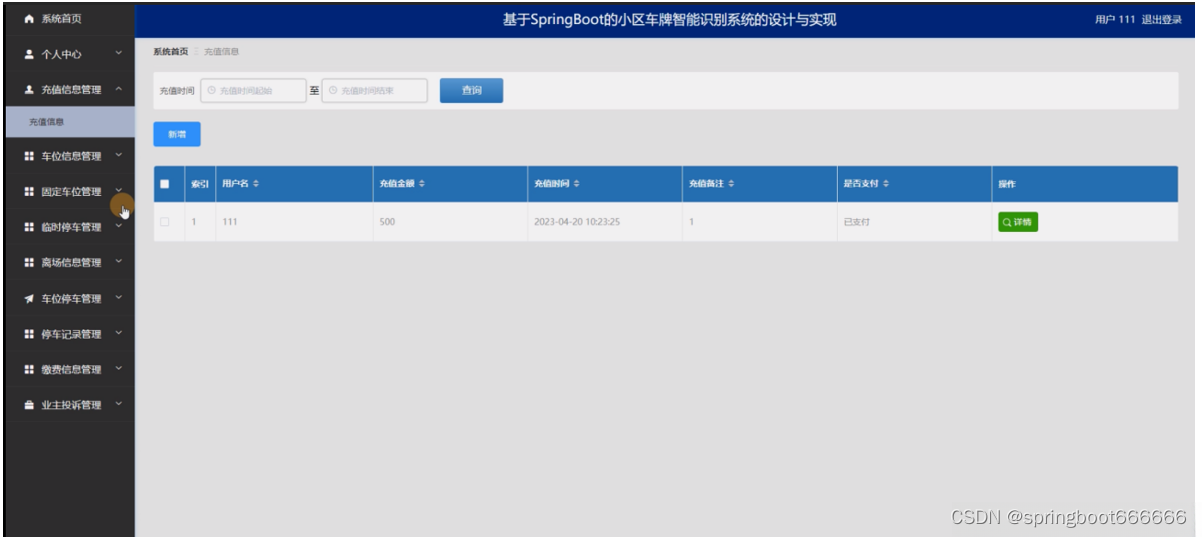Collapse the 充值信息管理 menu chevron
This screenshot has height=537, width=1202.
[119, 90]
